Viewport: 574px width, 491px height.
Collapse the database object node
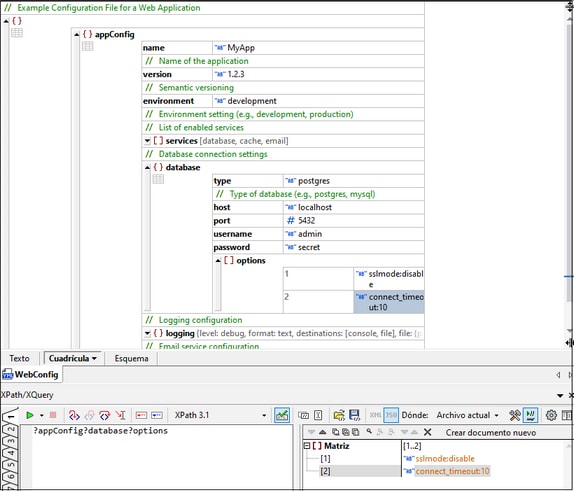click(x=147, y=168)
